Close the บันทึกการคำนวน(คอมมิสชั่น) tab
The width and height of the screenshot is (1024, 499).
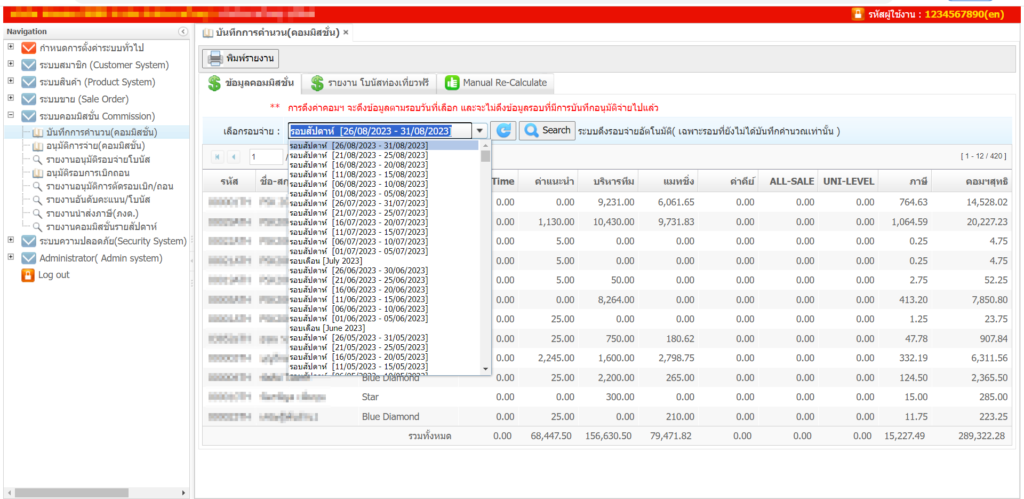pos(346,32)
